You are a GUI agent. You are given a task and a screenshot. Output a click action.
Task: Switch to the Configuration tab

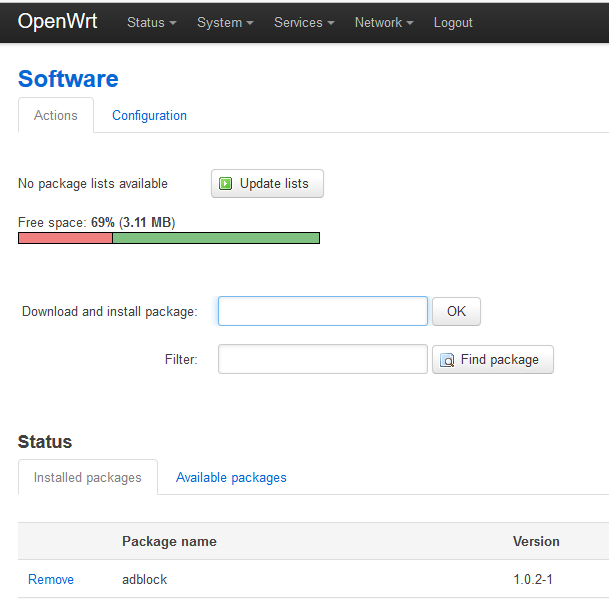tap(149, 115)
